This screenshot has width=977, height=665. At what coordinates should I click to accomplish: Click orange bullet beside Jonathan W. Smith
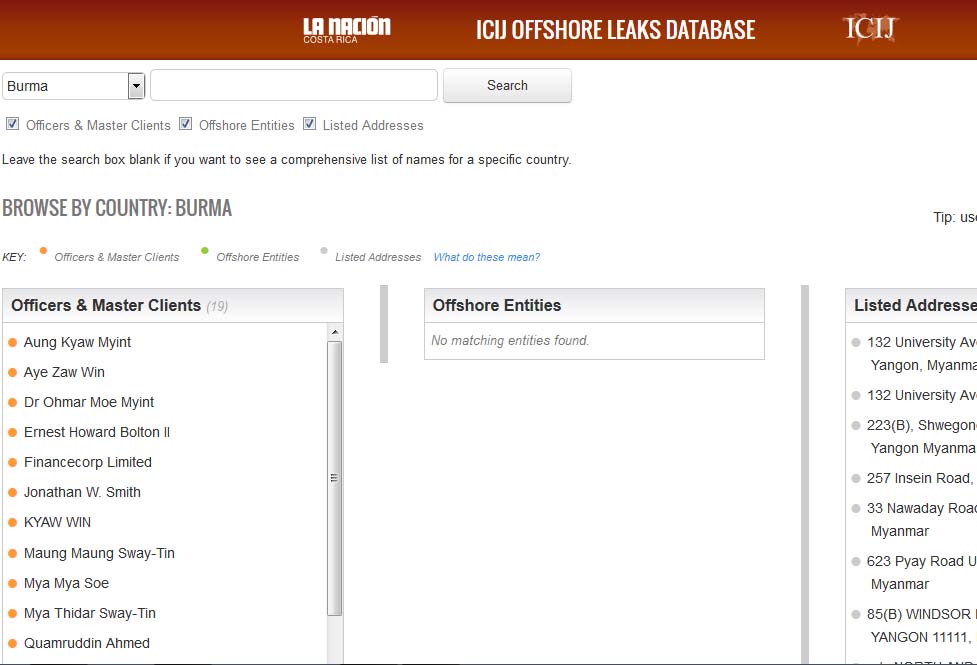coord(12,492)
